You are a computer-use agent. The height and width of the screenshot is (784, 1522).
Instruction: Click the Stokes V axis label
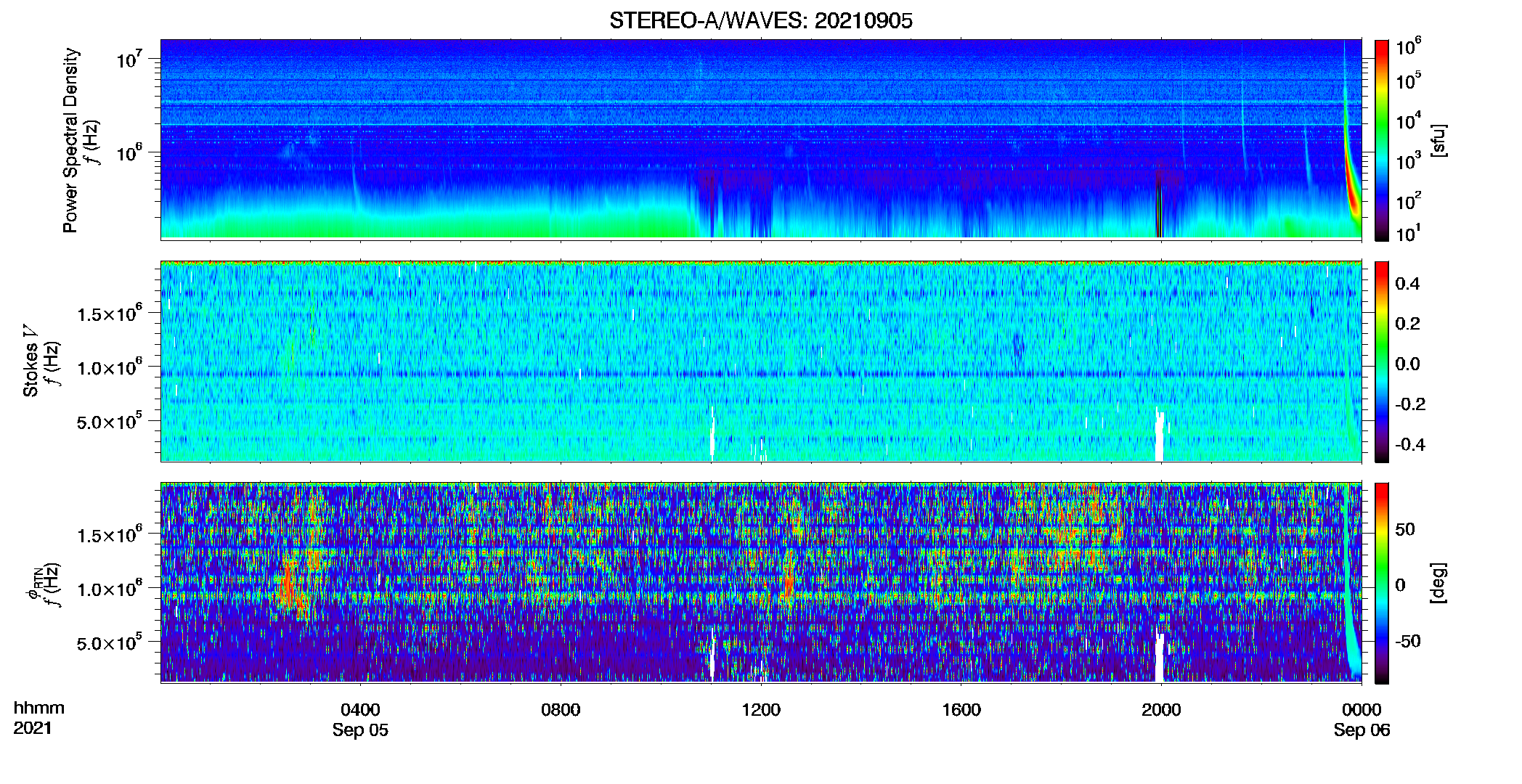(x=31, y=360)
